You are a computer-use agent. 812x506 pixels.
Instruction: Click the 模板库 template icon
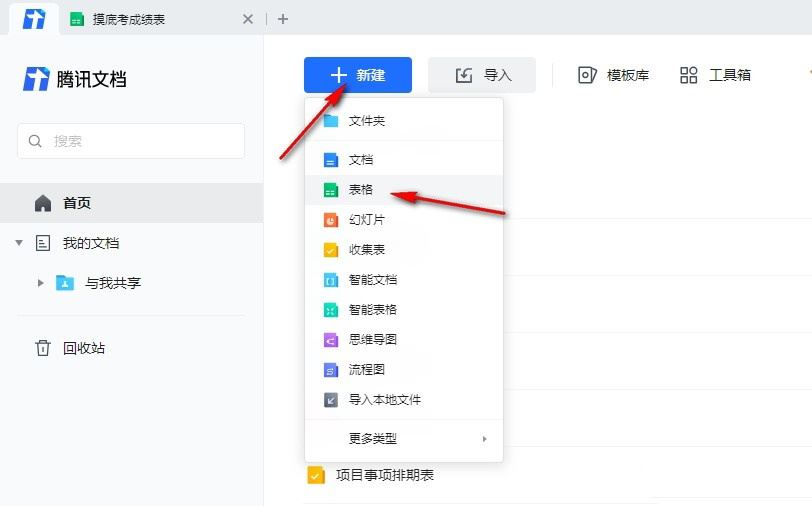tap(587, 75)
